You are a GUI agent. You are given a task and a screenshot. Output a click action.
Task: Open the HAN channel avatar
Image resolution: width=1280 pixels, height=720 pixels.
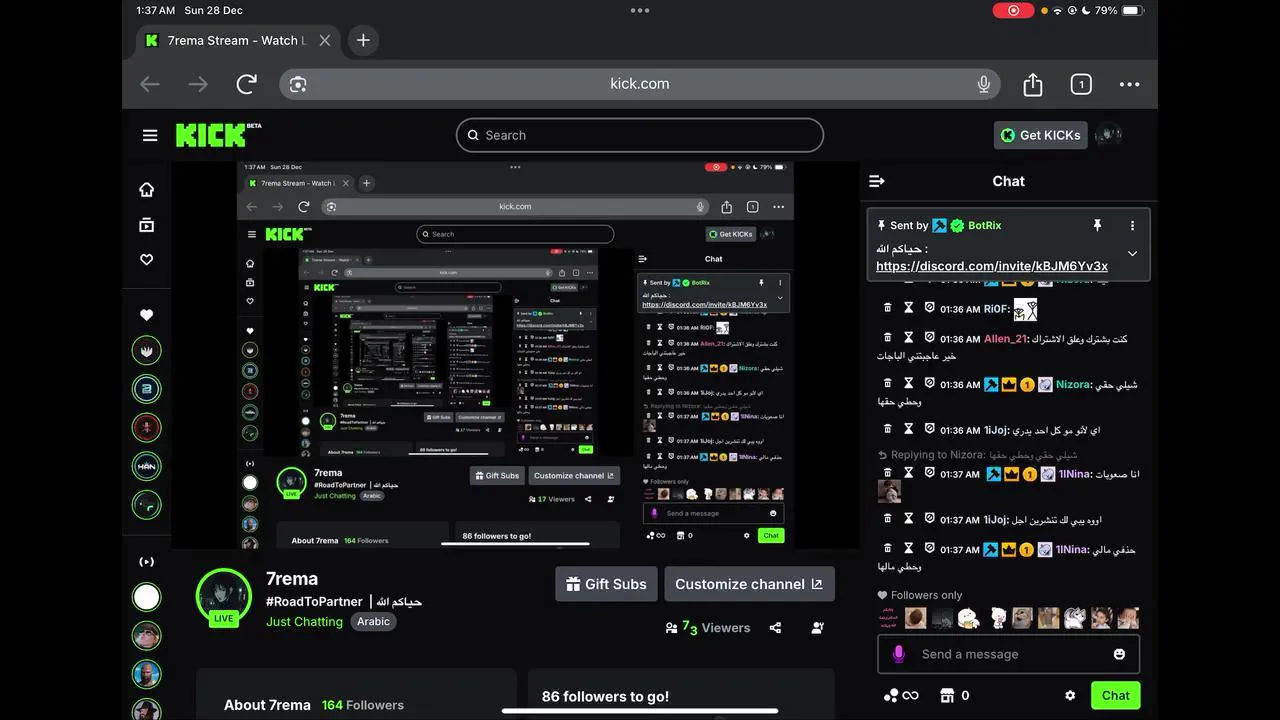[147, 466]
